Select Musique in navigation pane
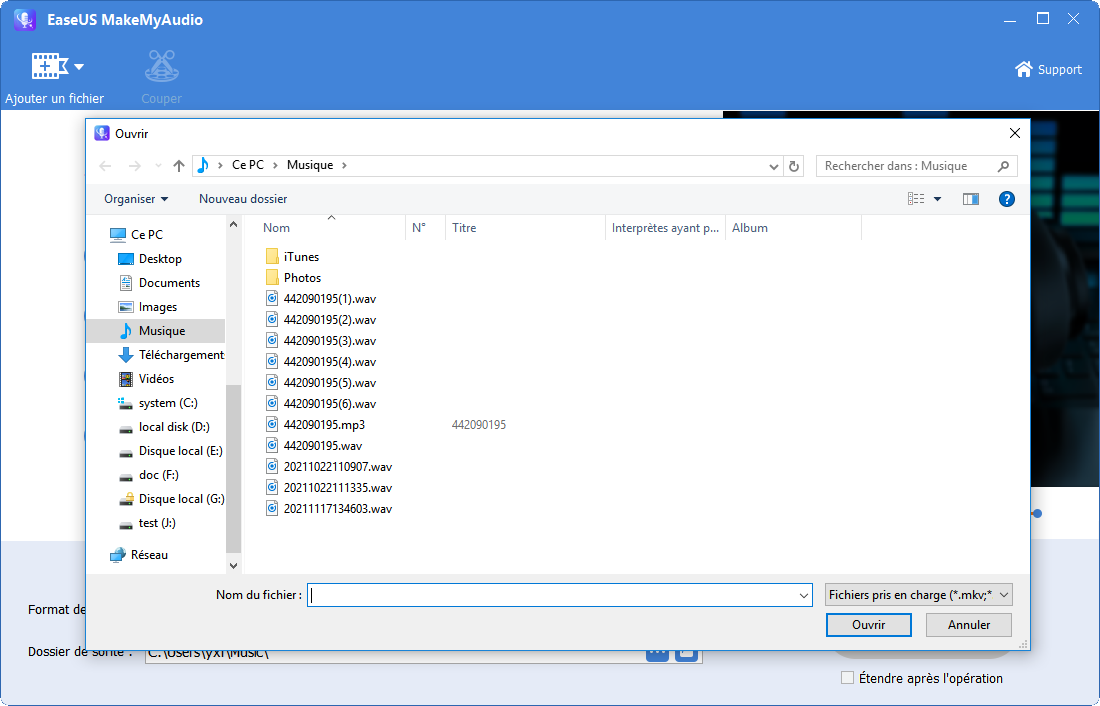 (x=156, y=331)
